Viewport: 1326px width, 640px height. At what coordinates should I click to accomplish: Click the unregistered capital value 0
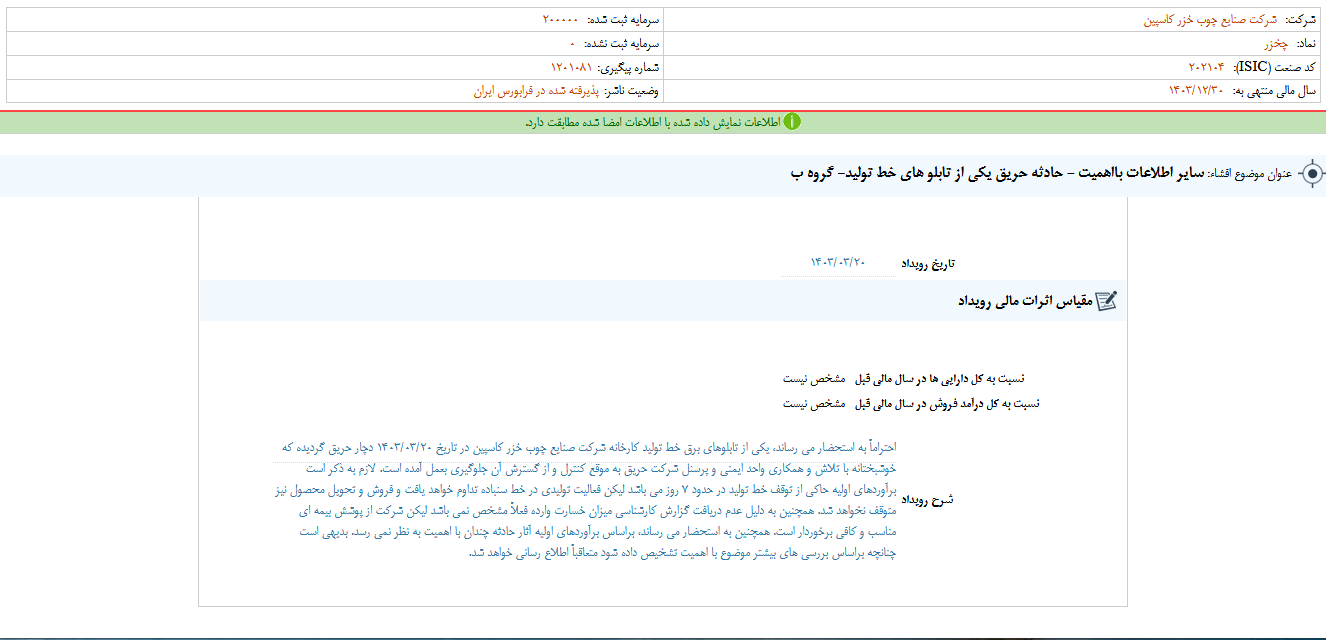[x=573, y=44]
